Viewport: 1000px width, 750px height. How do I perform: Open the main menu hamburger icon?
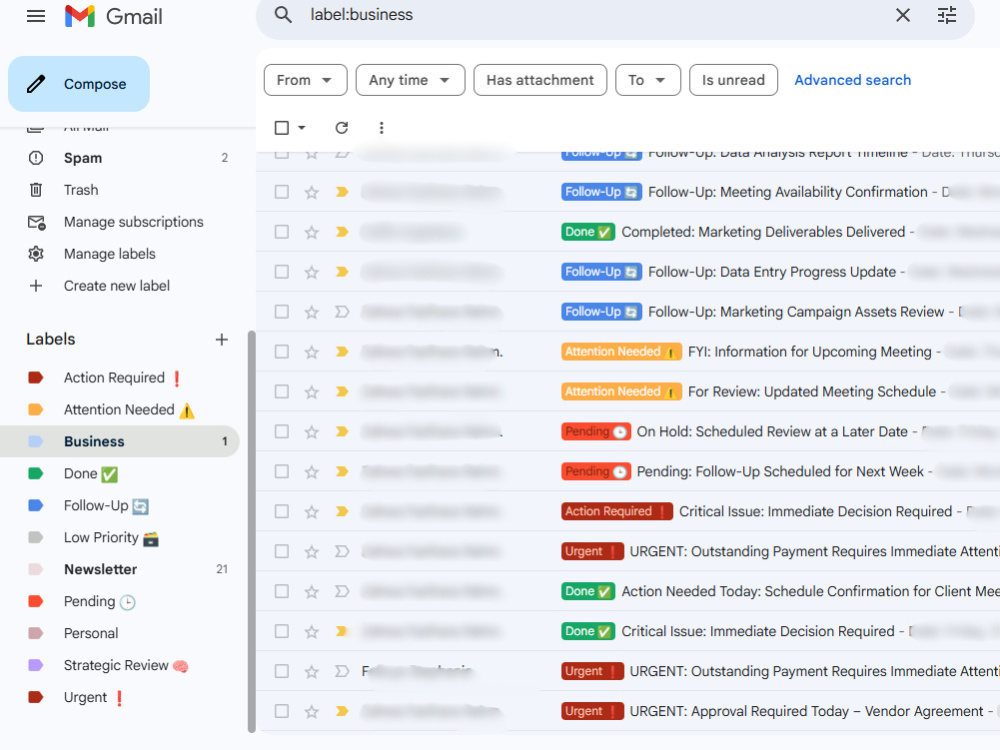[36, 16]
